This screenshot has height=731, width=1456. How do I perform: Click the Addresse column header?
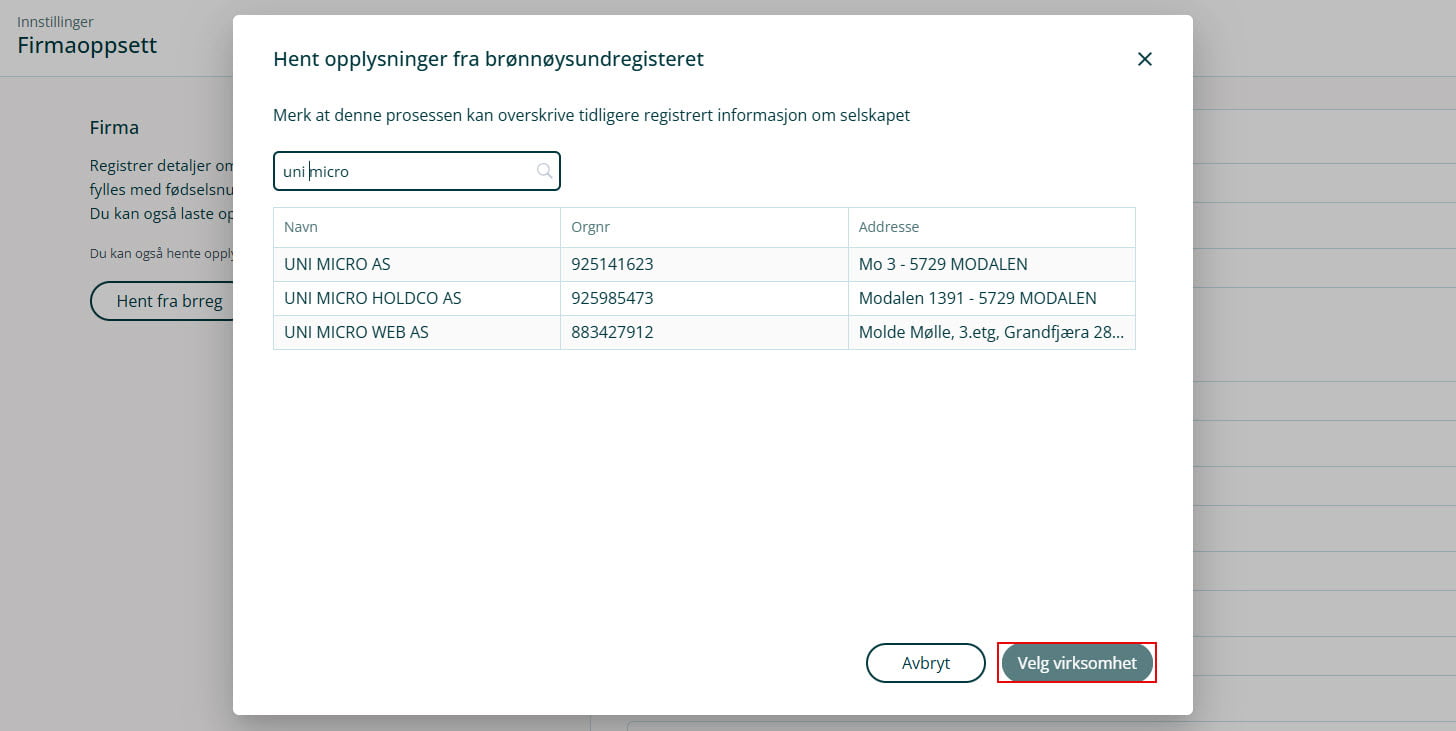(x=888, y=227)
